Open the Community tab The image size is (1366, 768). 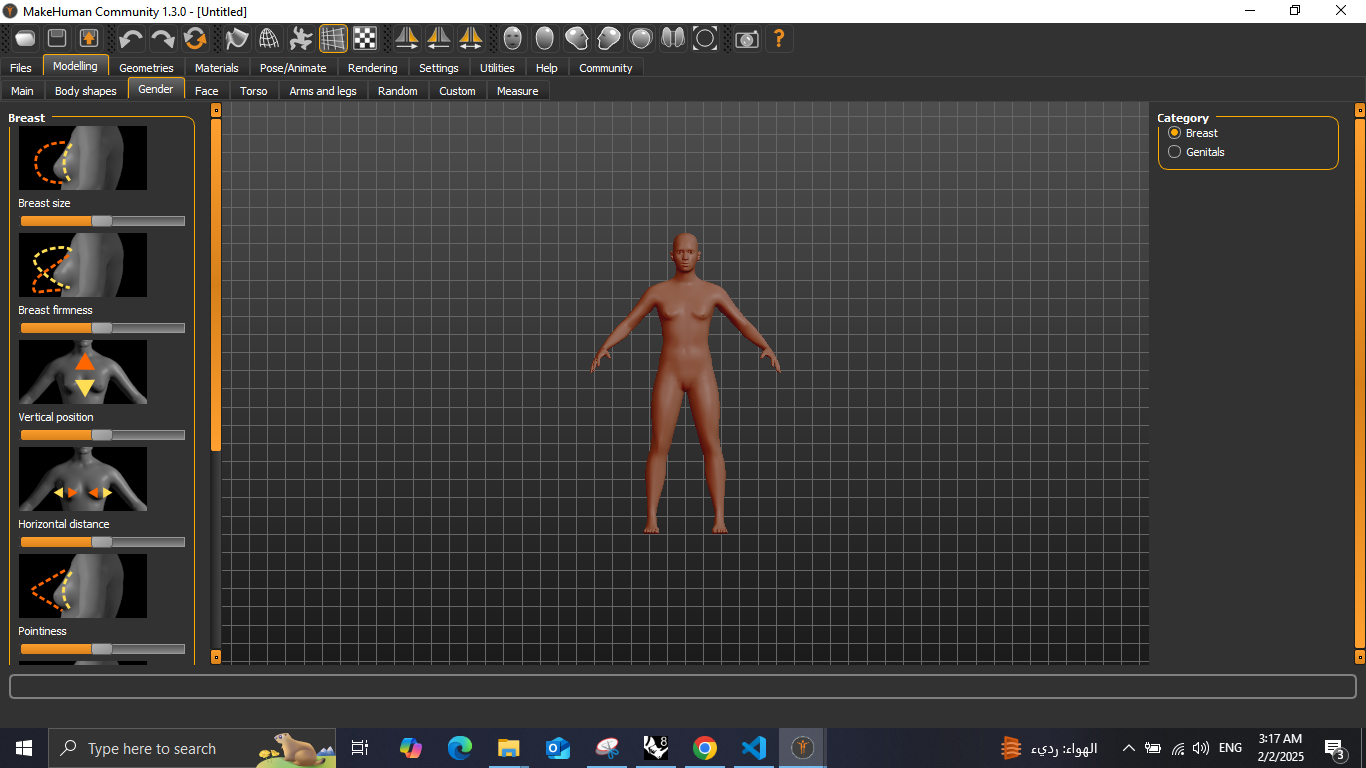pyautogui.click(x=606, y=68)
